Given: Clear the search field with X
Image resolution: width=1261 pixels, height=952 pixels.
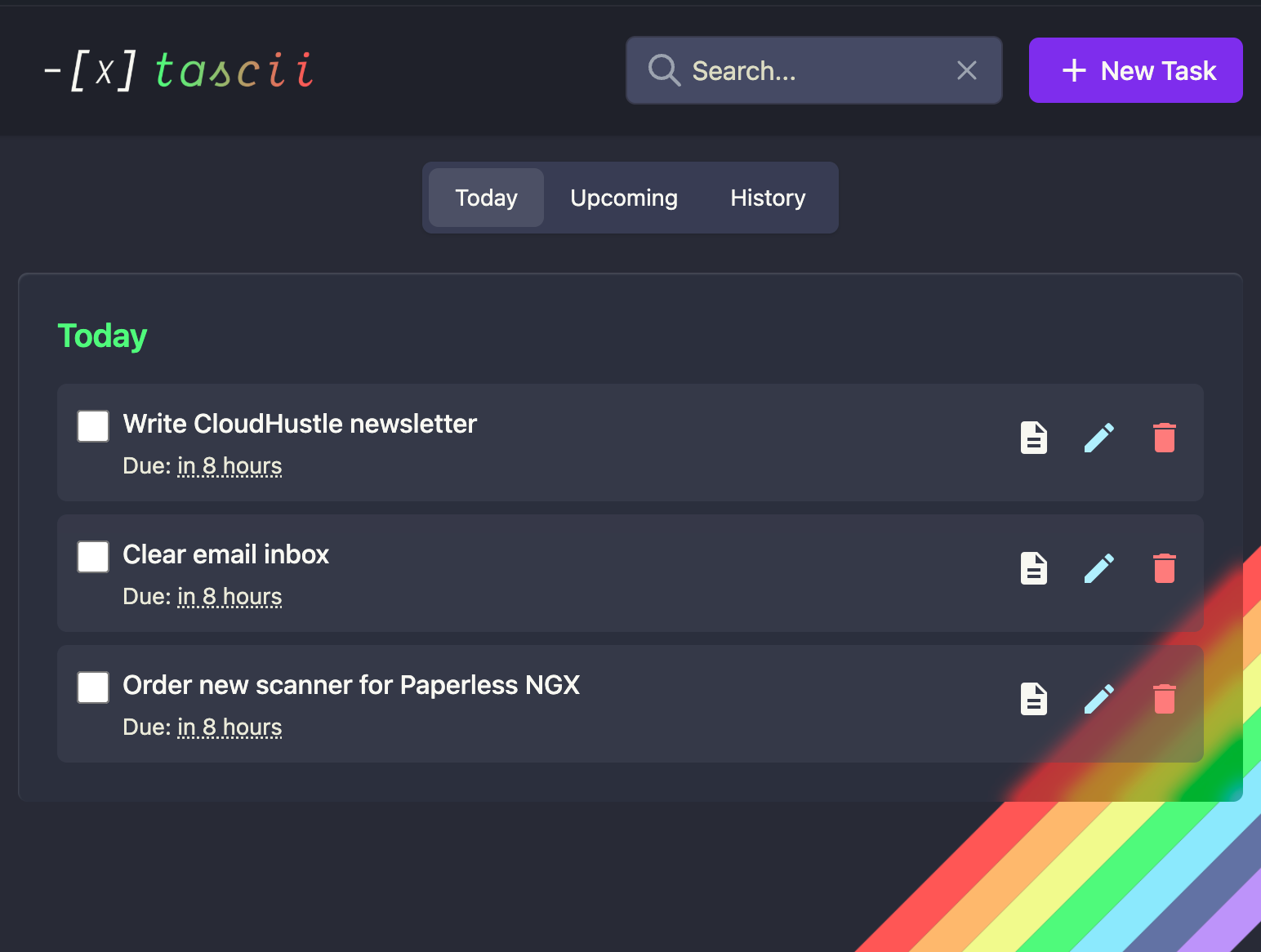Looking at the screenshot, I should pos(967,70).
